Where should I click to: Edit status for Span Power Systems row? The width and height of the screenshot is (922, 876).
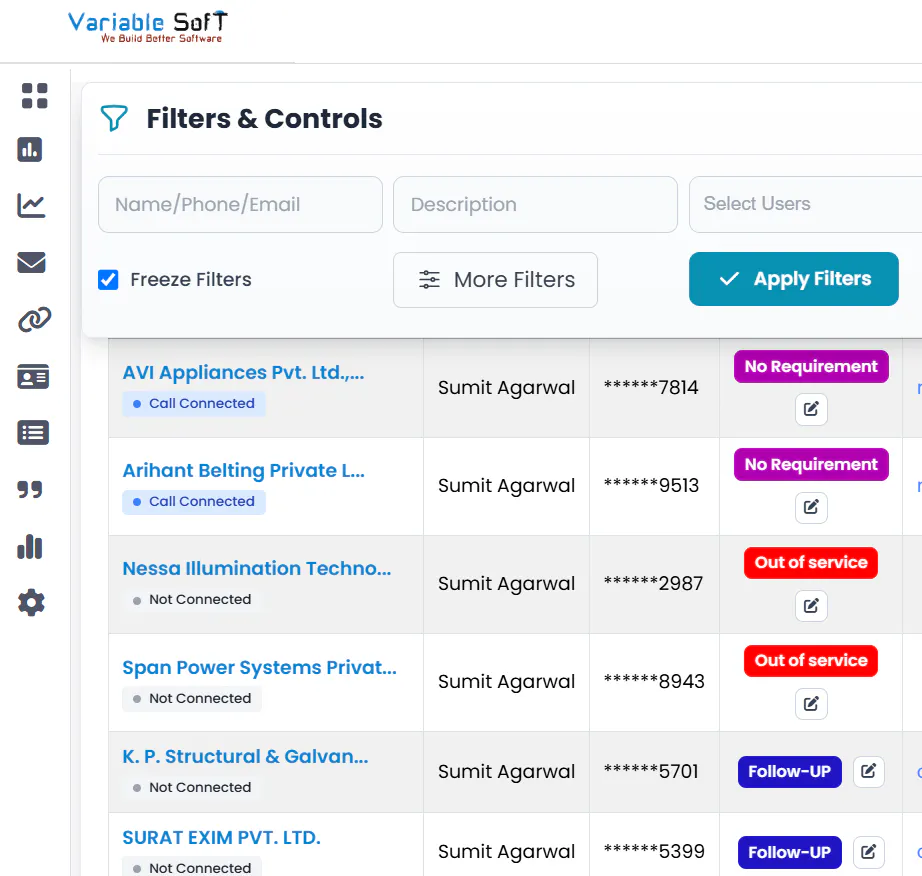[811, 704]
